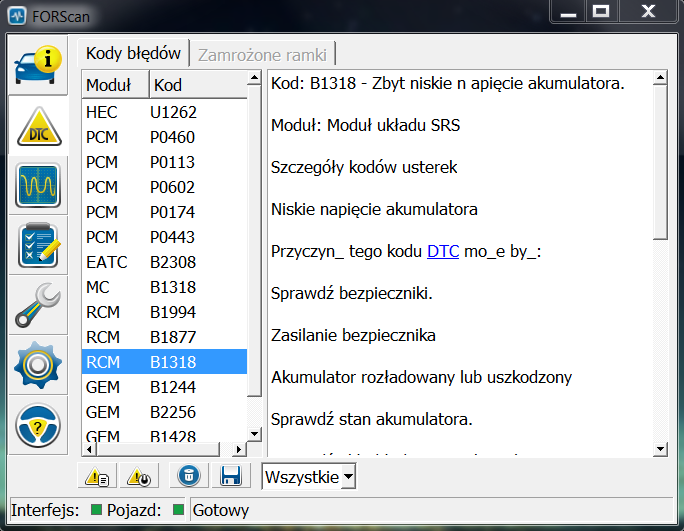Click the warning triangle with power symbol button

click(x=139, y=477)
